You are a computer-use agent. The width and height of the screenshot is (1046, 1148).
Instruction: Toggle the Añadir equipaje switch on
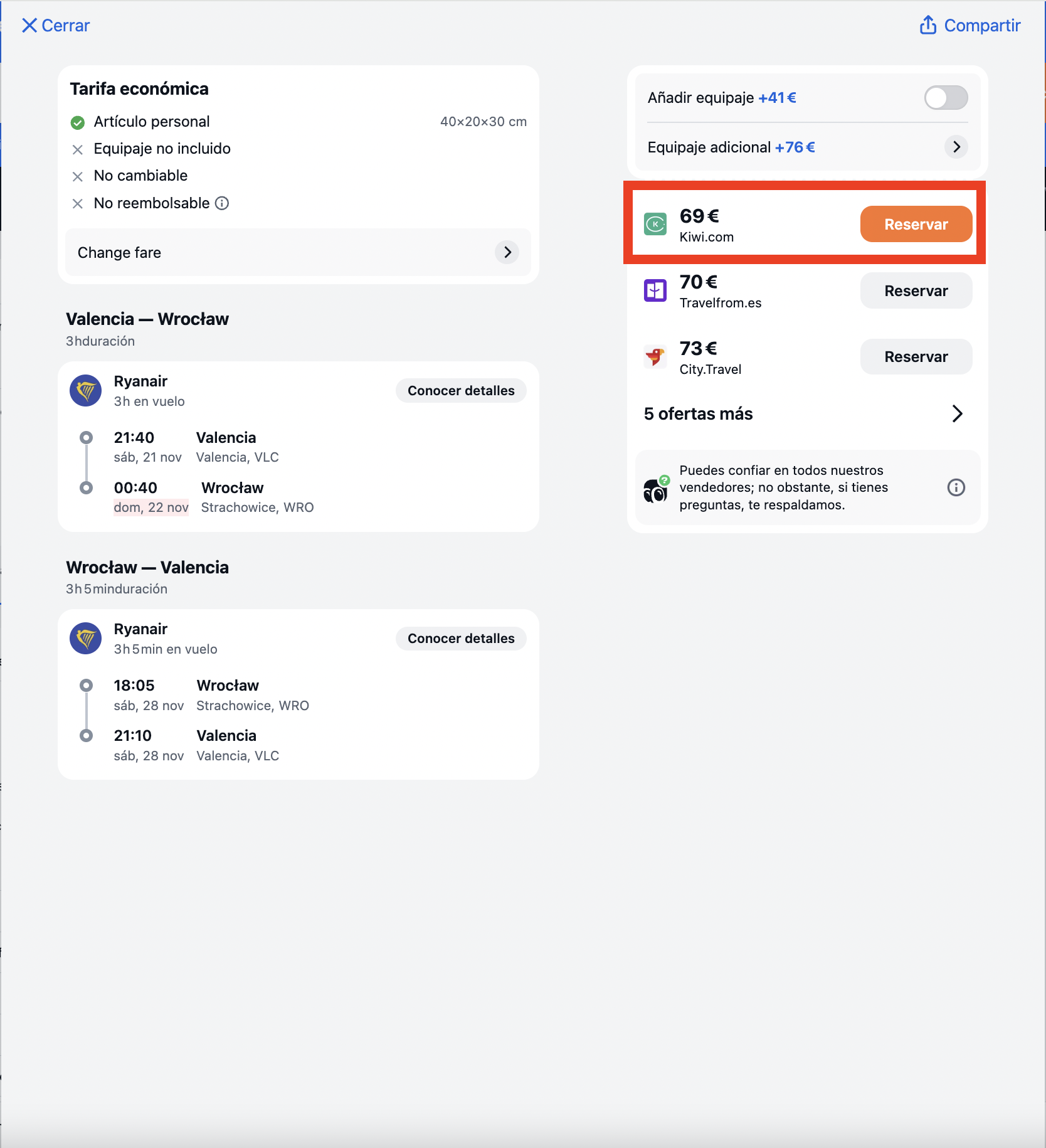click(946, 98)
